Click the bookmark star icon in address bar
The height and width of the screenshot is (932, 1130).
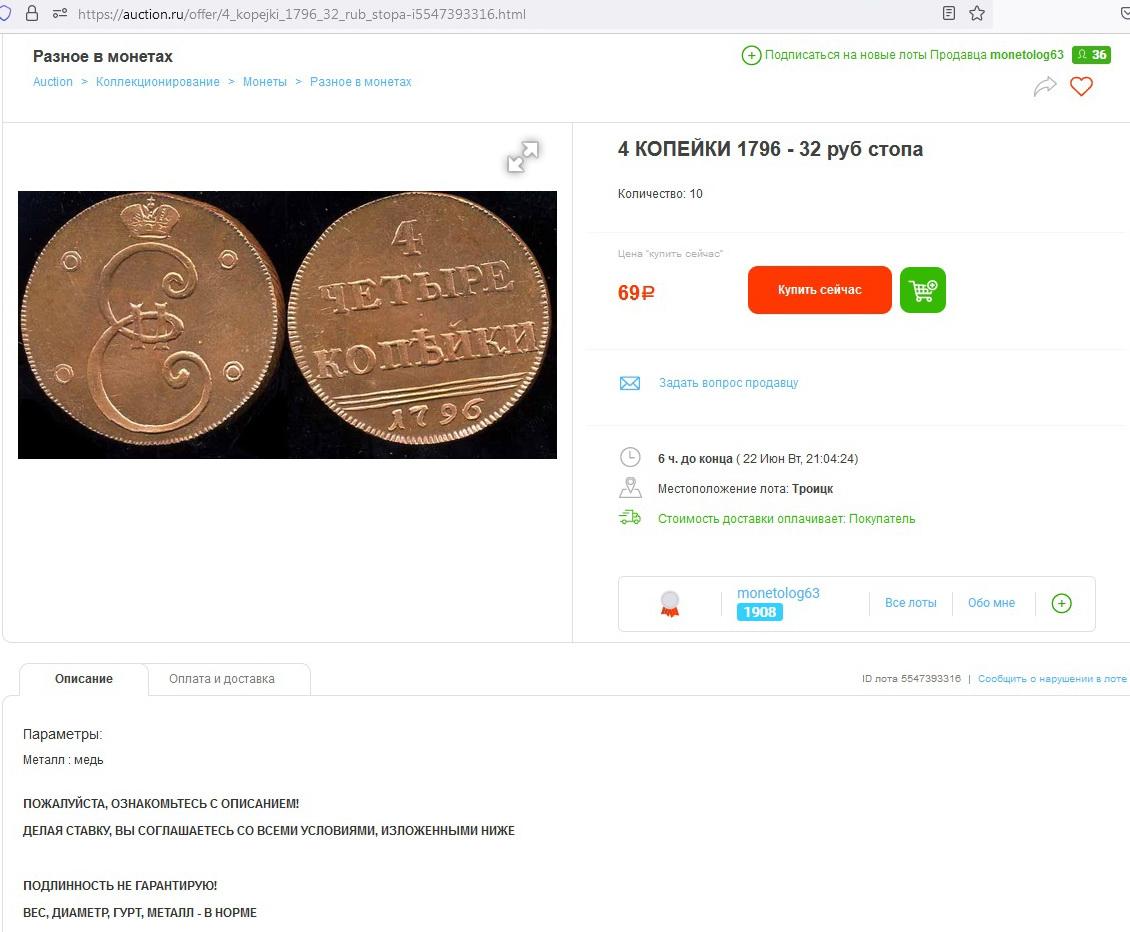[x=977, y=14]
